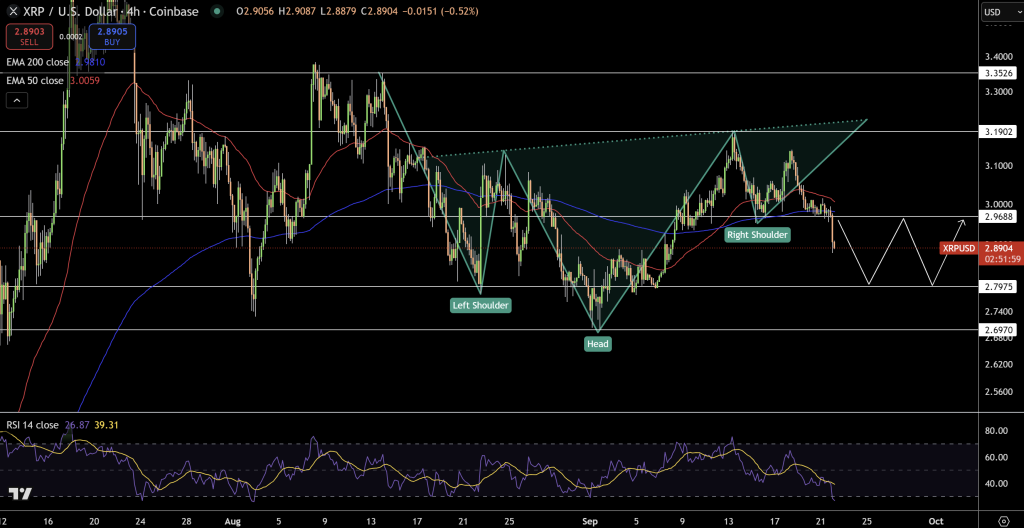Click the red XRPUSD current price tag
Screen dimensions: 1024x528
(958, 248)
